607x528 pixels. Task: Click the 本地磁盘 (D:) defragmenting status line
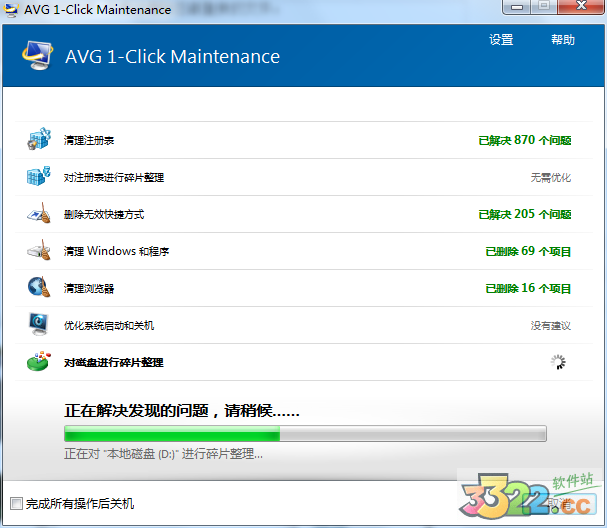pos(163,453)
